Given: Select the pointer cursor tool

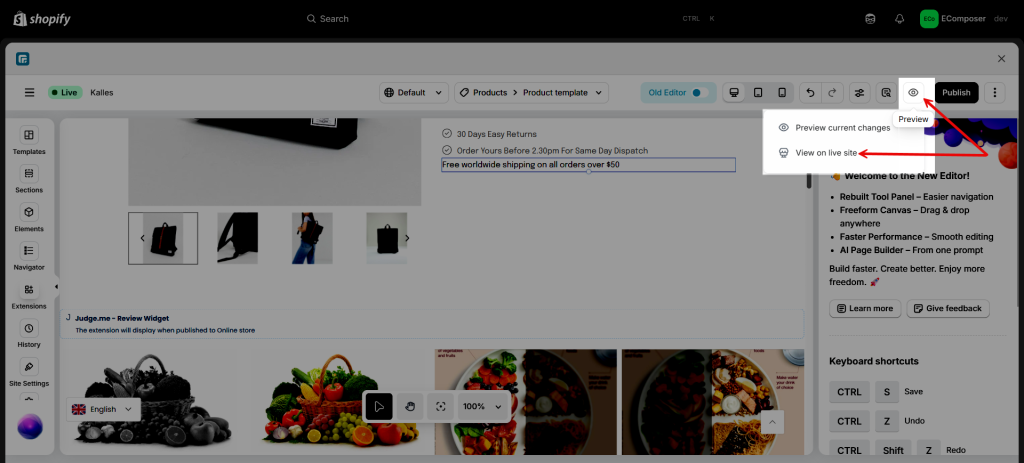Looking at the screenshot, I should (x=379, y=407).
